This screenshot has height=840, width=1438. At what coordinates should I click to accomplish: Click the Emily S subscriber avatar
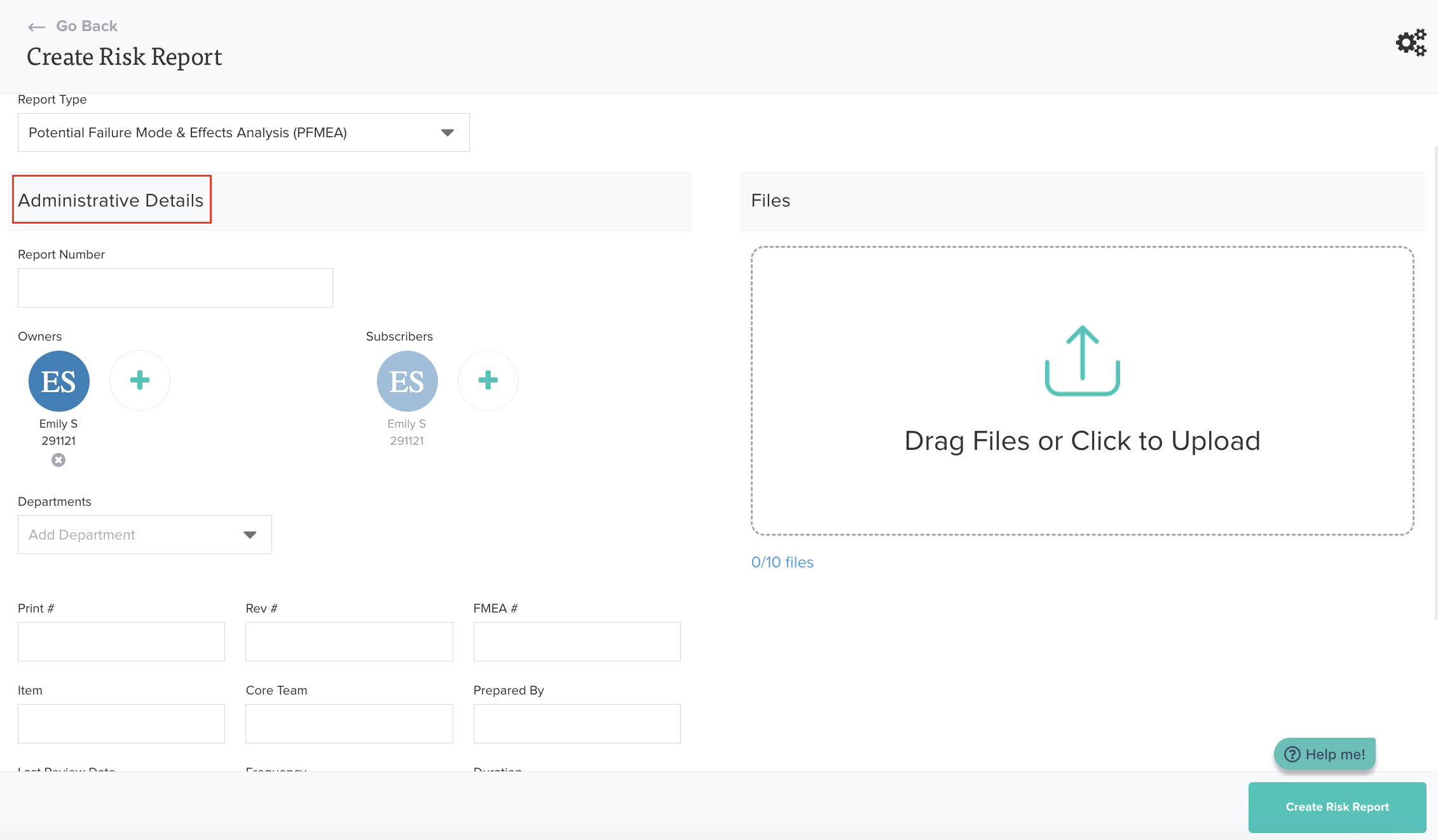coord(407,381)
